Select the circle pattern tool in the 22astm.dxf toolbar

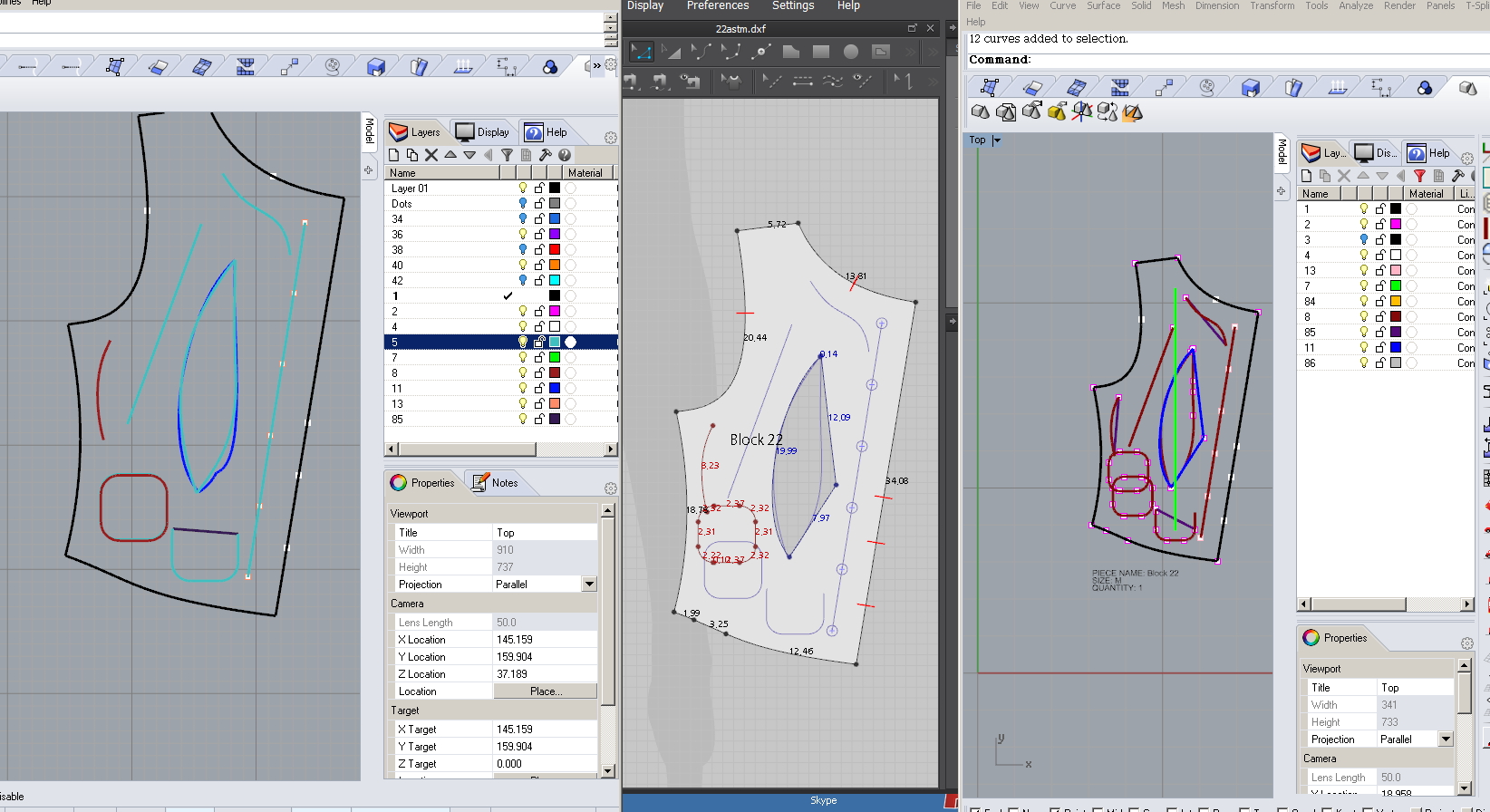pyautogui.click(x=850, y=52)
